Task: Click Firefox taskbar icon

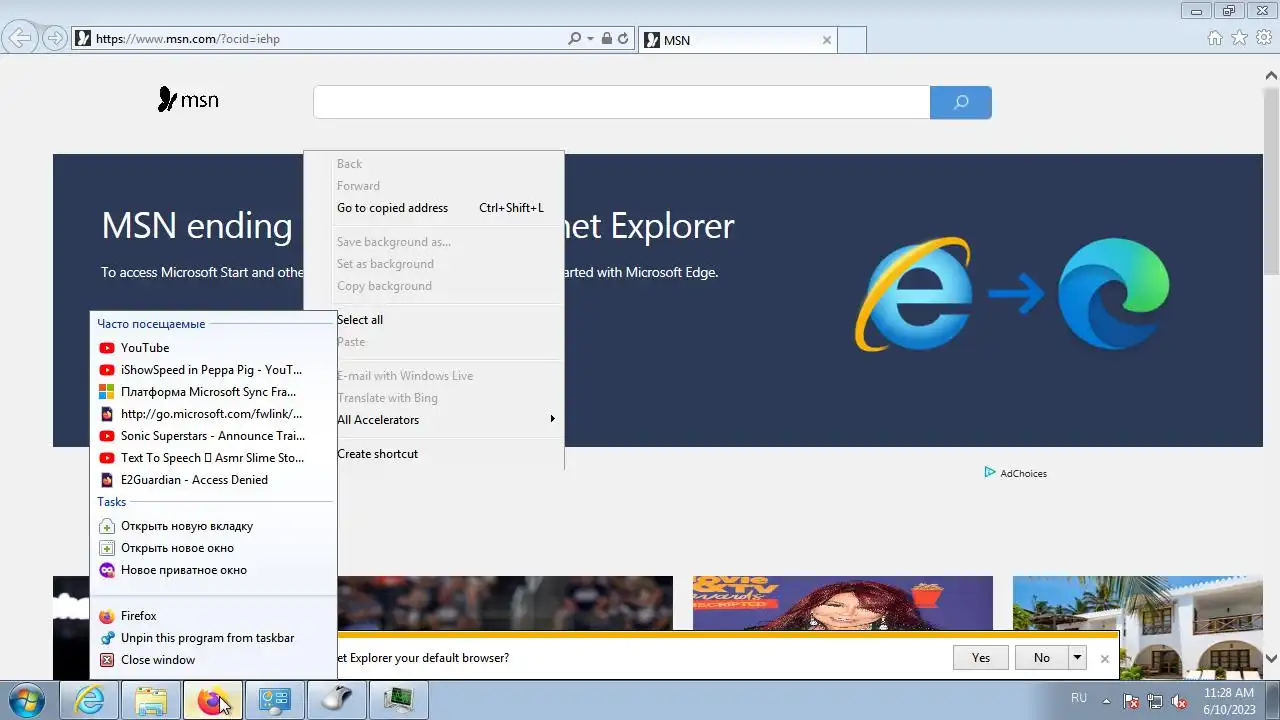Action: (212, 701)
